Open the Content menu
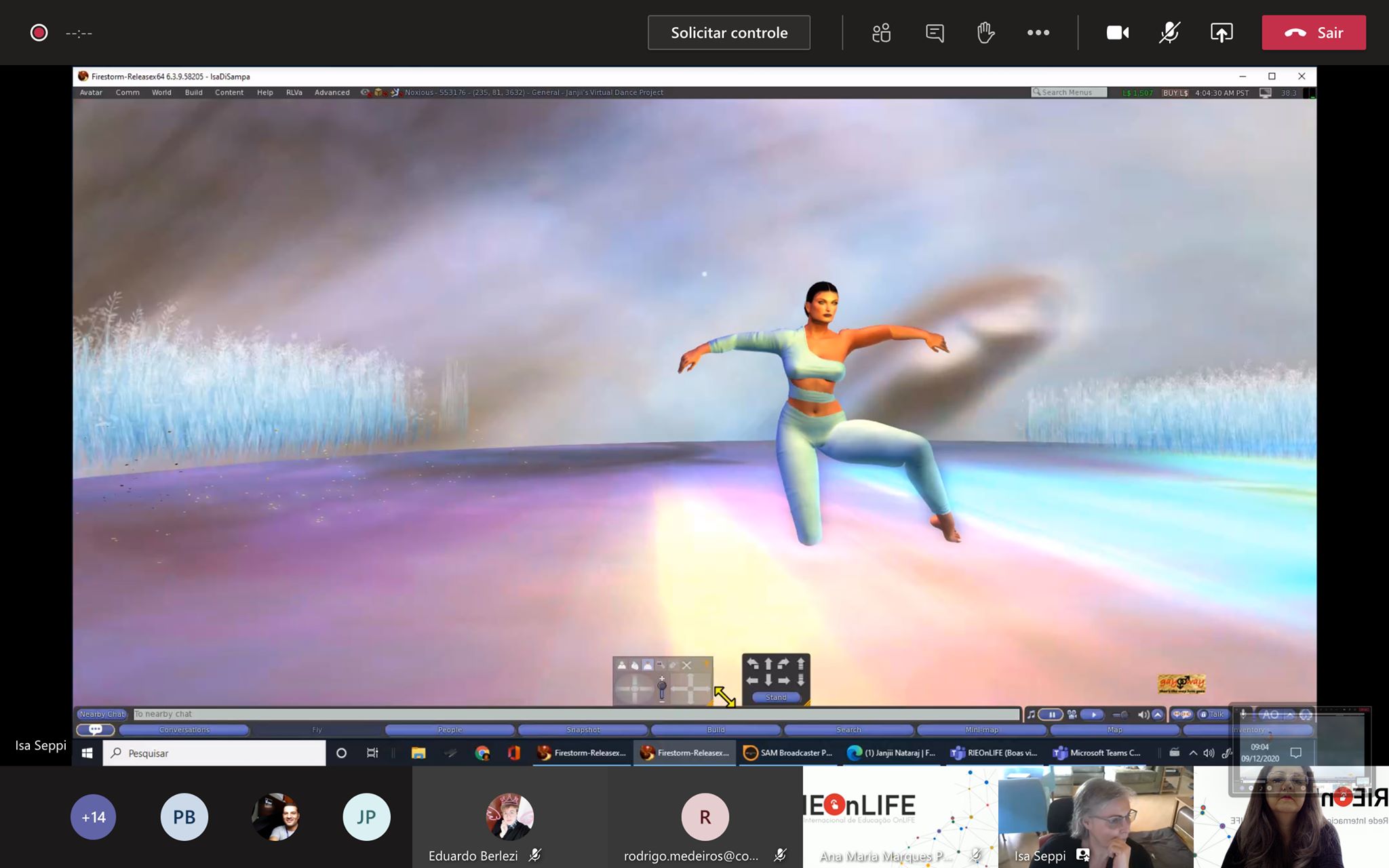This screenshot has height=868, width=1389. coord(229,92)
